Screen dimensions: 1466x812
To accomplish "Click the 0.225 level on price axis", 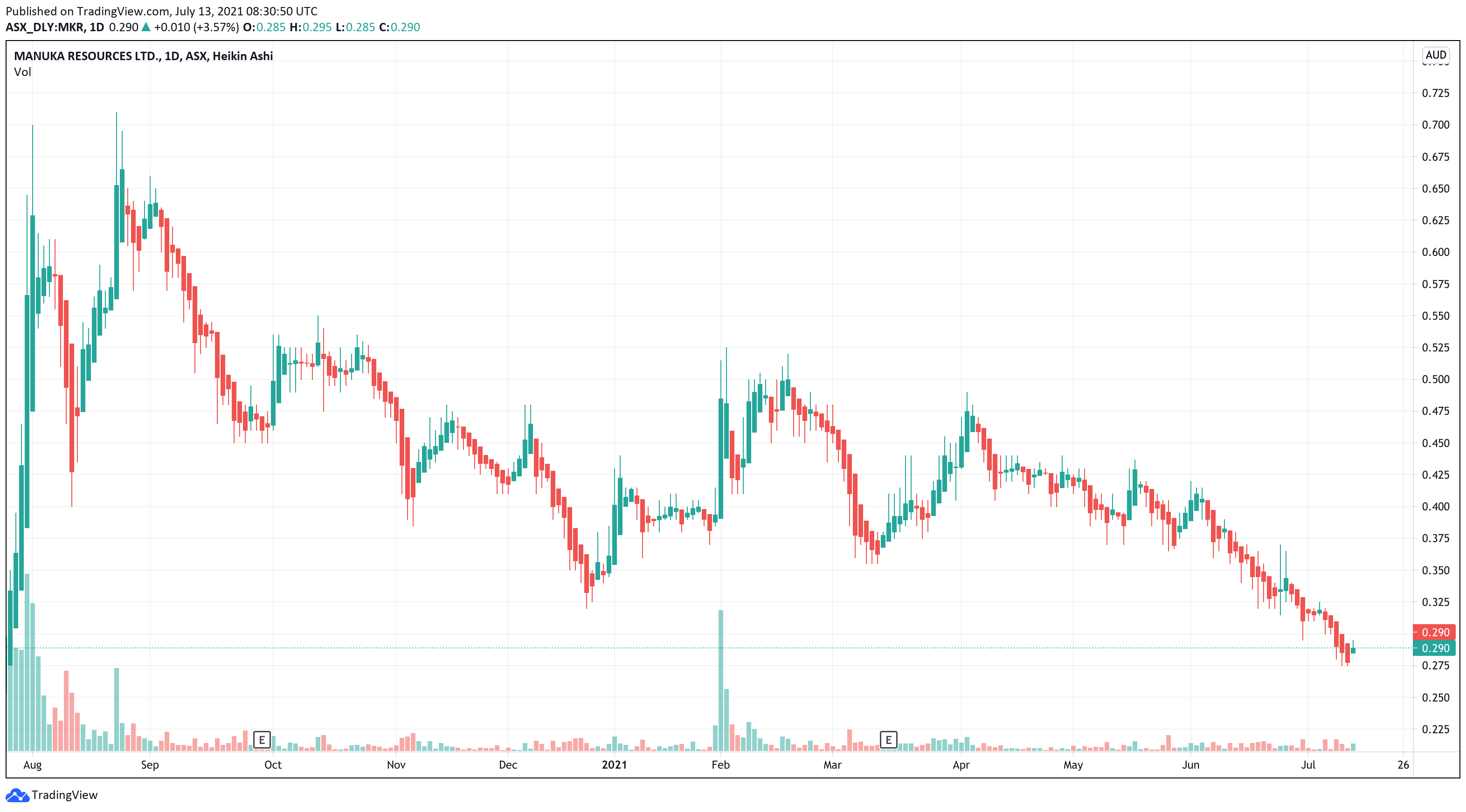I will pyautogui.click(x=1435, y=729).
